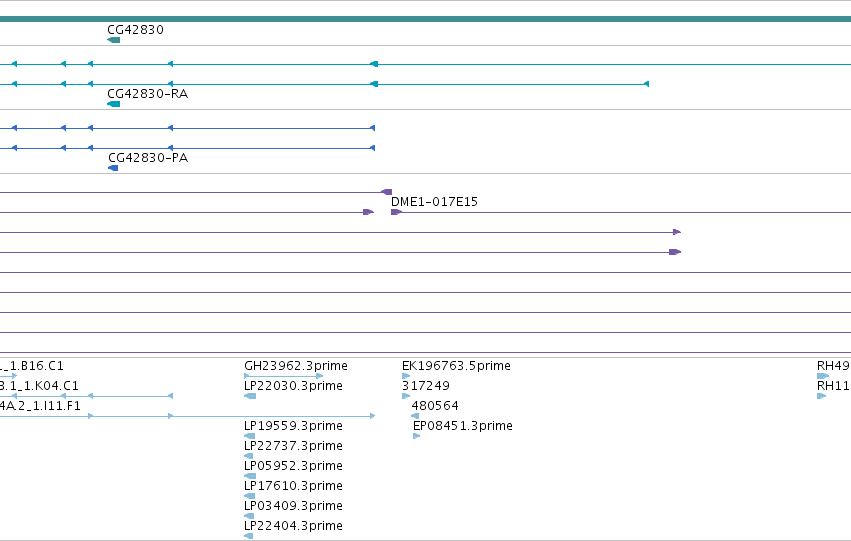851x541 pixels.
Task: Select LP05952.3prime EST label
Action: tap(294, 466)
